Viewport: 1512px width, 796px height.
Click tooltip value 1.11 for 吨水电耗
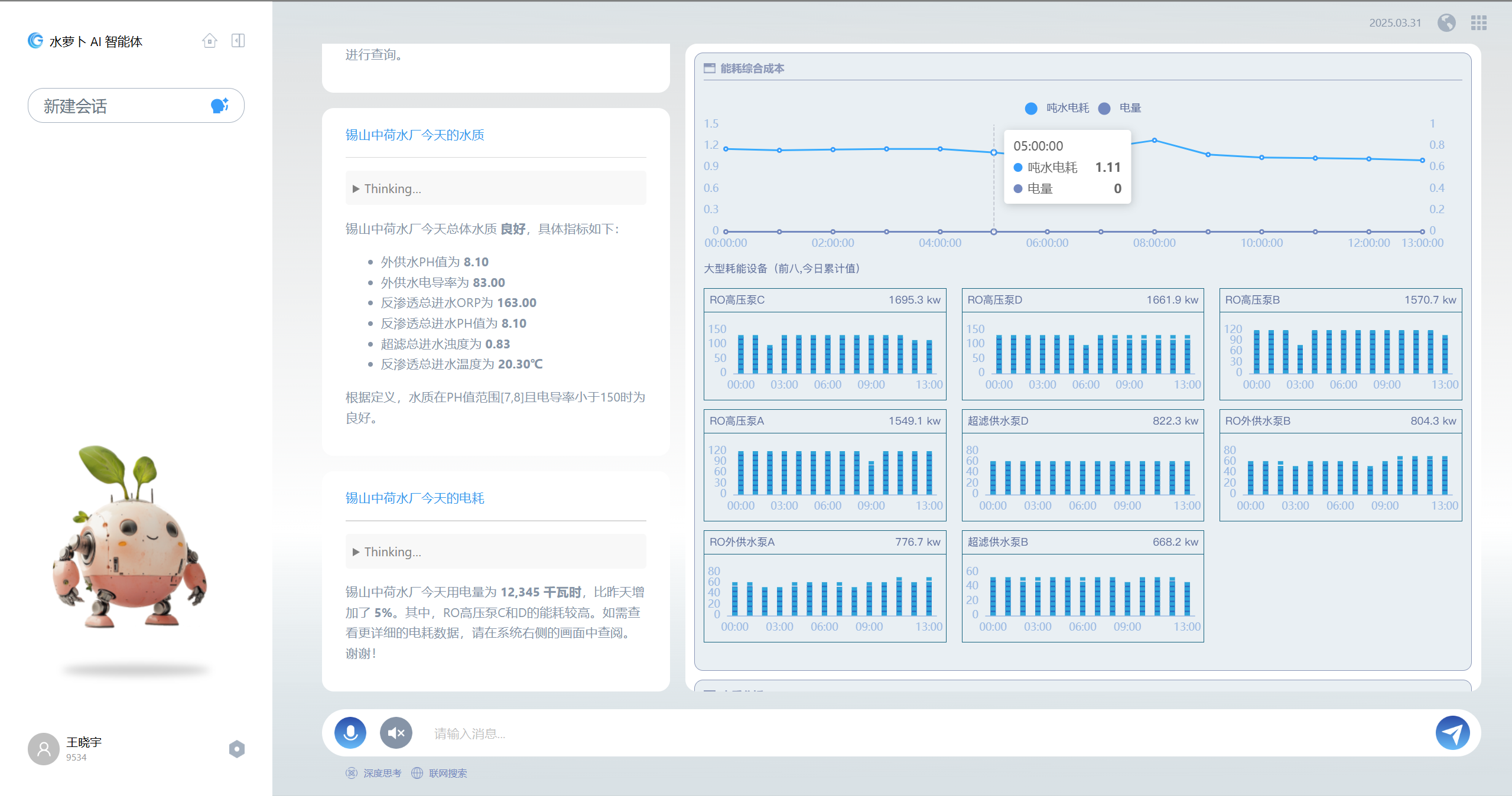click(x=1108, y=168)
